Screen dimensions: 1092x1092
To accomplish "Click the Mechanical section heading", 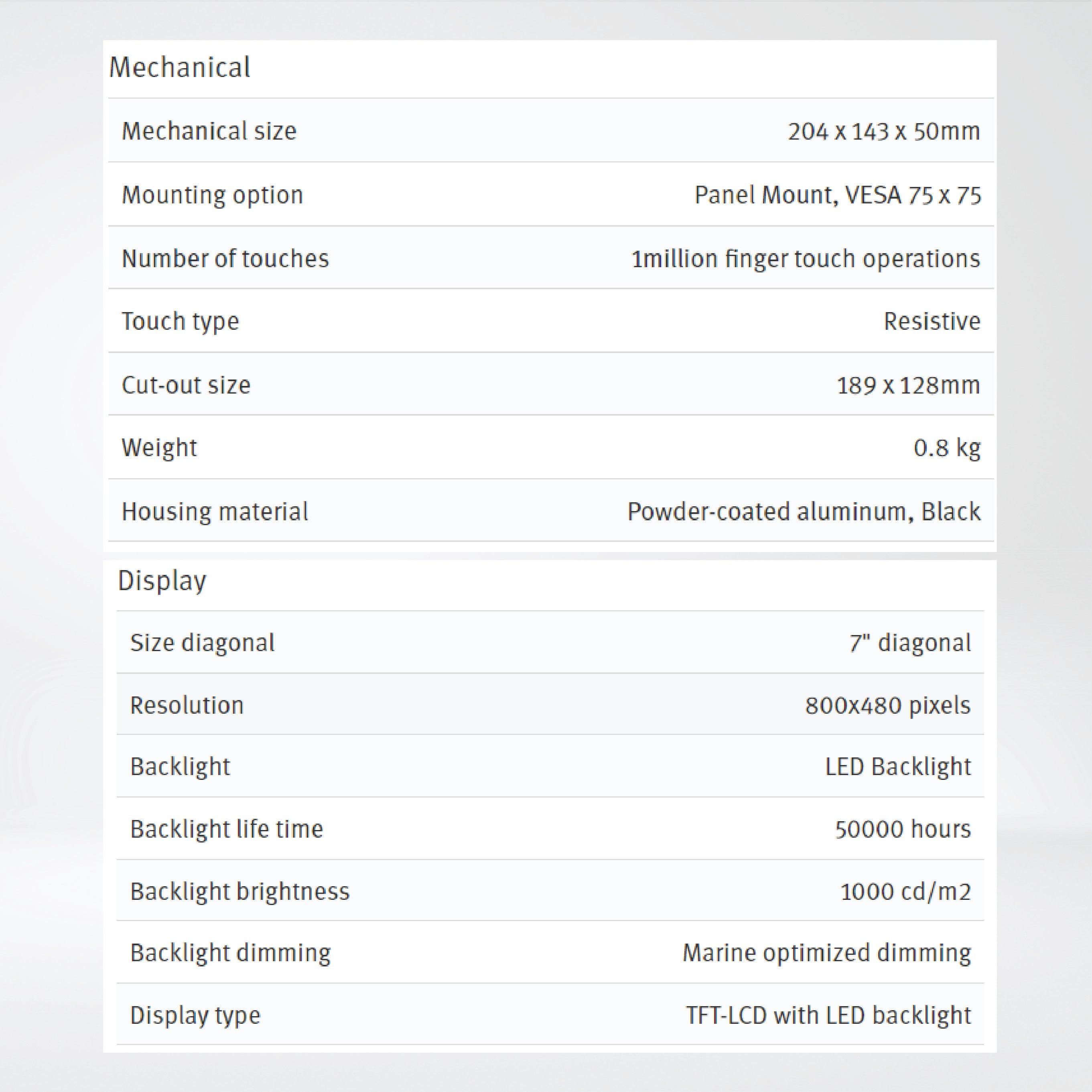I will [x=179, y=67].
